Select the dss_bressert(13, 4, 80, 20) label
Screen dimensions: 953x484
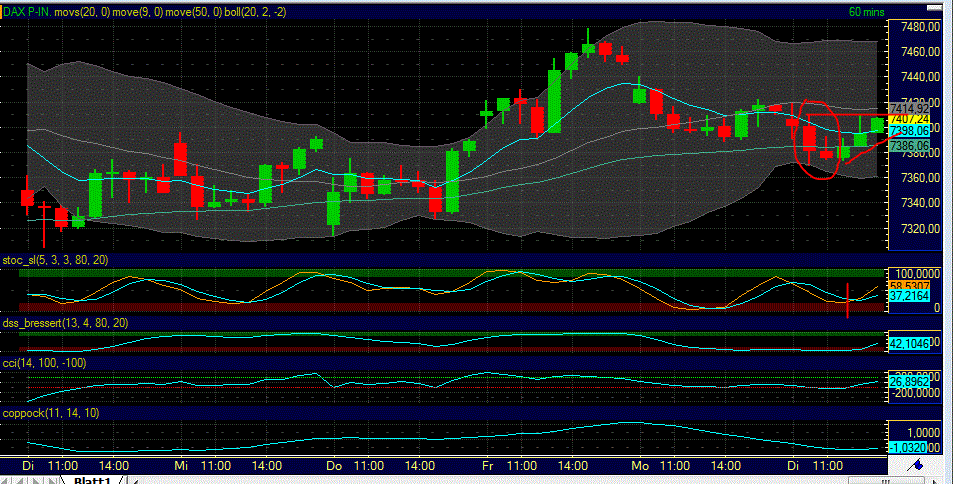coord(65,323)
